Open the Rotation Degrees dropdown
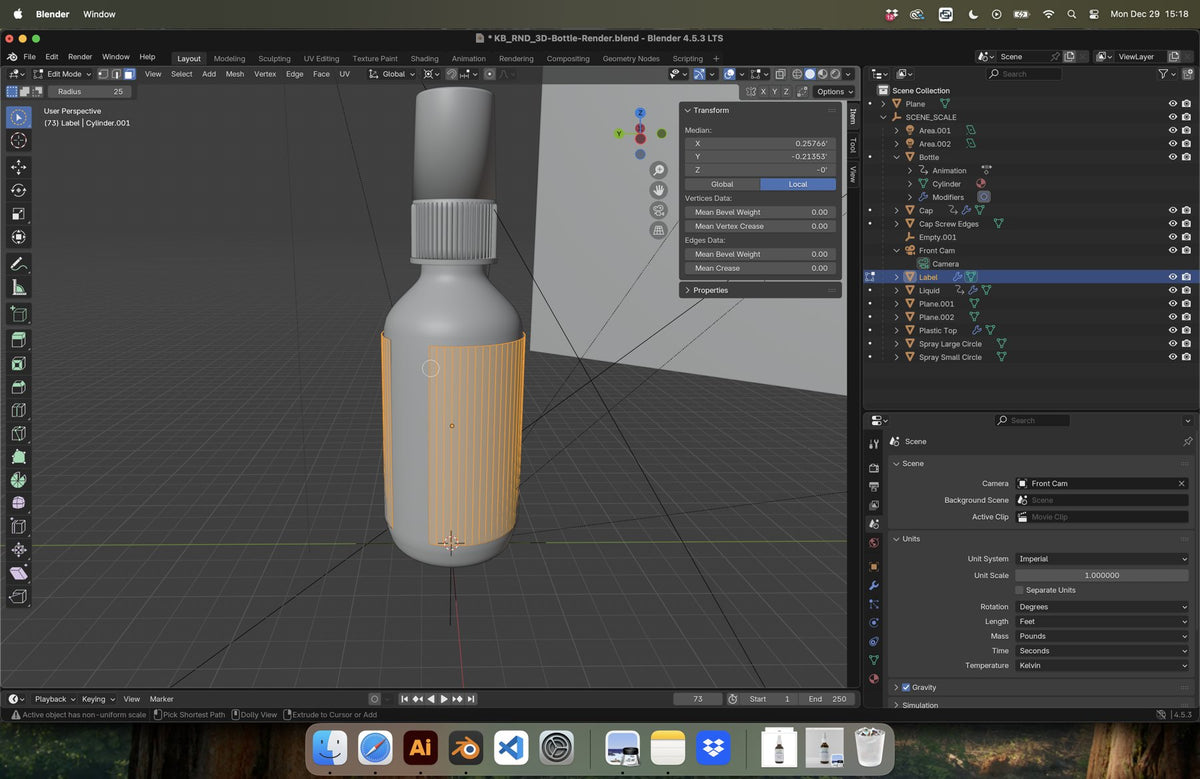 (x=1102, y=607)
